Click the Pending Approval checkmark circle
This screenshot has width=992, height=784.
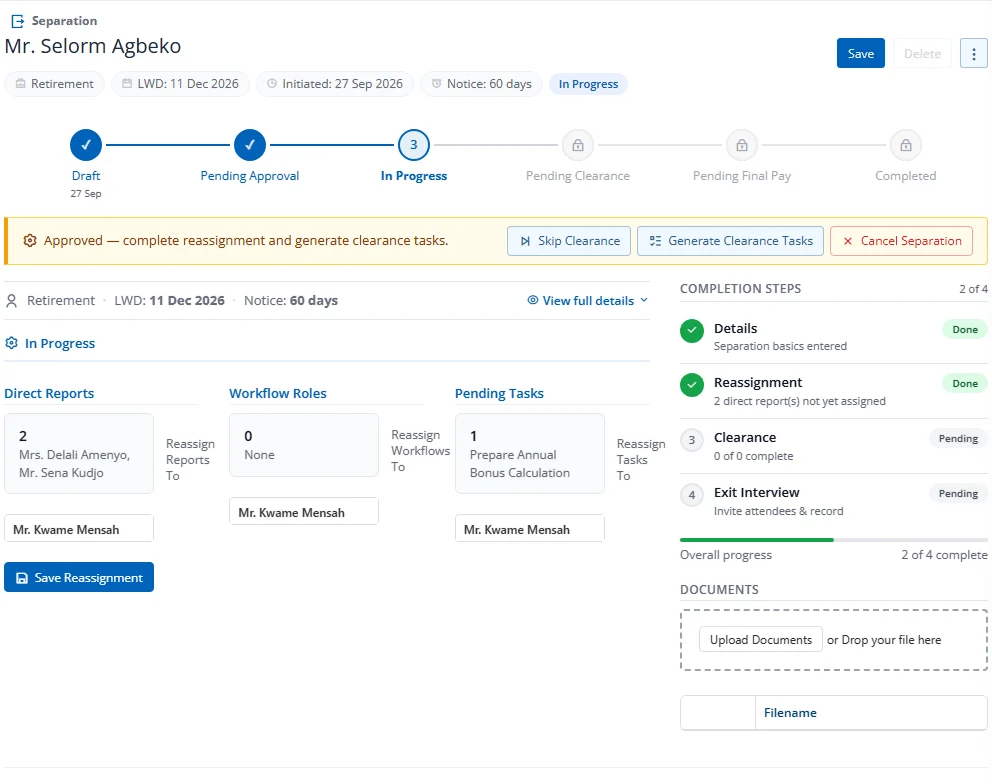pyautogui.click(x=250, y=145)
